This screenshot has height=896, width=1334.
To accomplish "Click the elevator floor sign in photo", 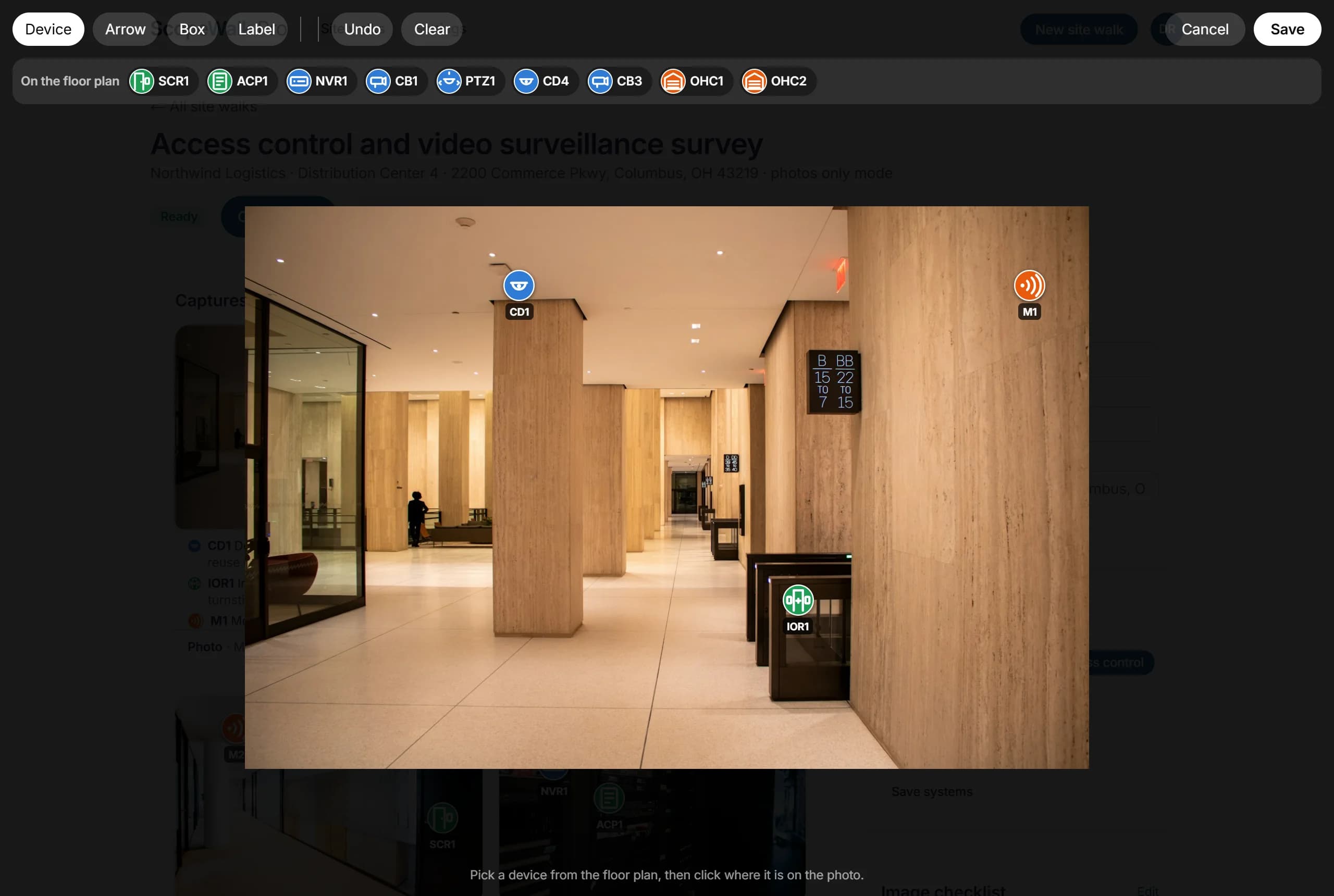I will tap(834, 382).
